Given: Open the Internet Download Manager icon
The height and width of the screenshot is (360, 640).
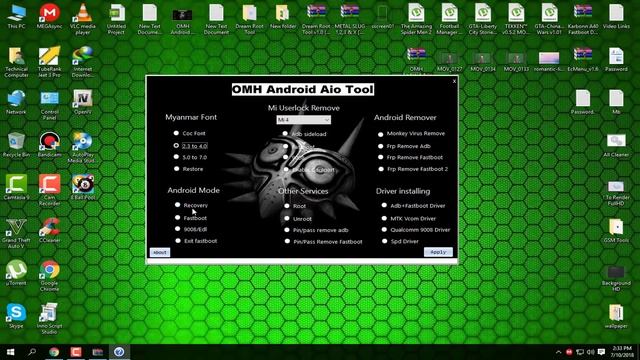Looking at the screenshot, I should [x=83, y=62].
